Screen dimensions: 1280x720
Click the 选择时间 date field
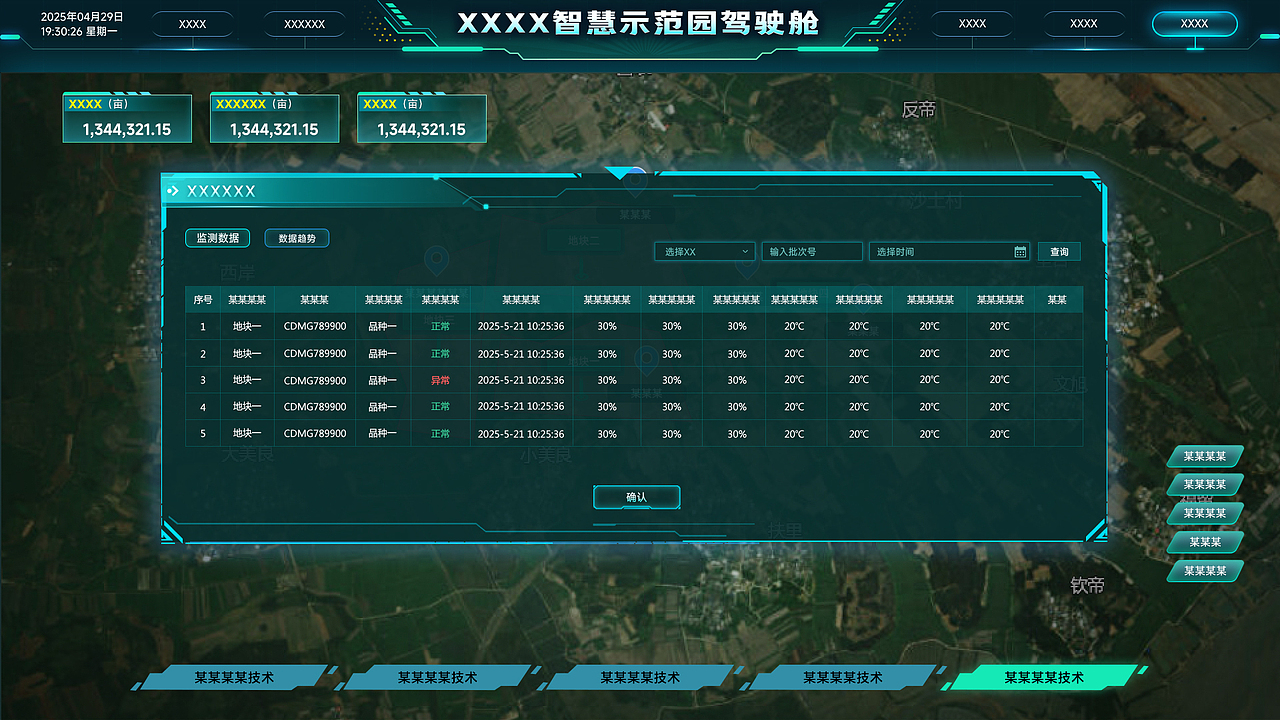(x=949, y=252)
